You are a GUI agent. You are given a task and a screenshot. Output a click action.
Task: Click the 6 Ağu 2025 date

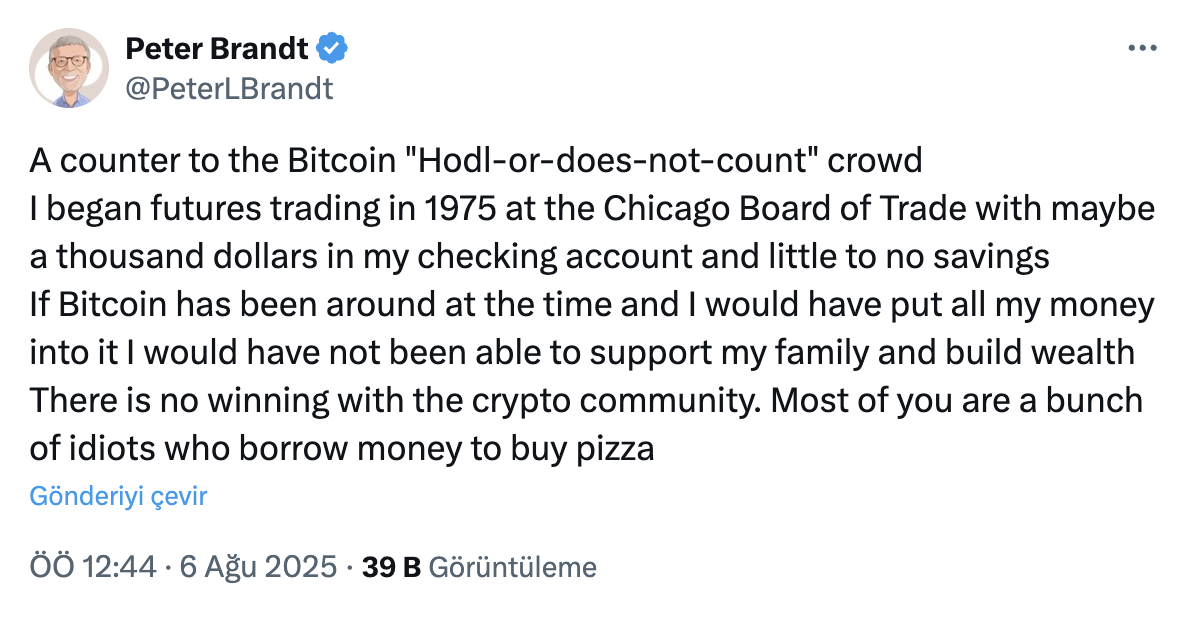[x=258, y=567]
